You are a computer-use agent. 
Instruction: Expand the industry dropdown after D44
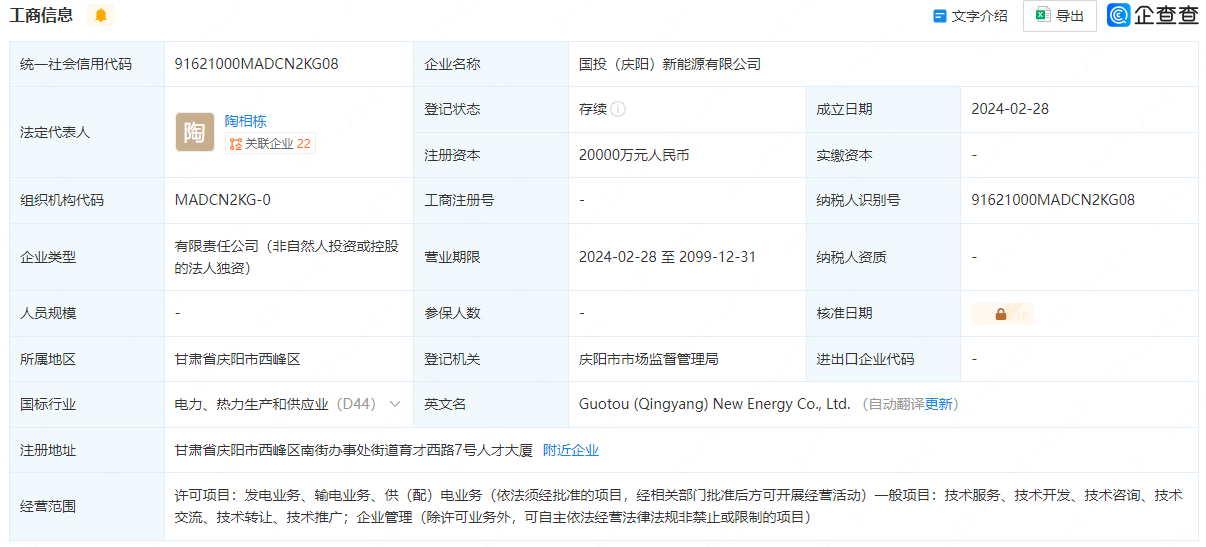394,405
